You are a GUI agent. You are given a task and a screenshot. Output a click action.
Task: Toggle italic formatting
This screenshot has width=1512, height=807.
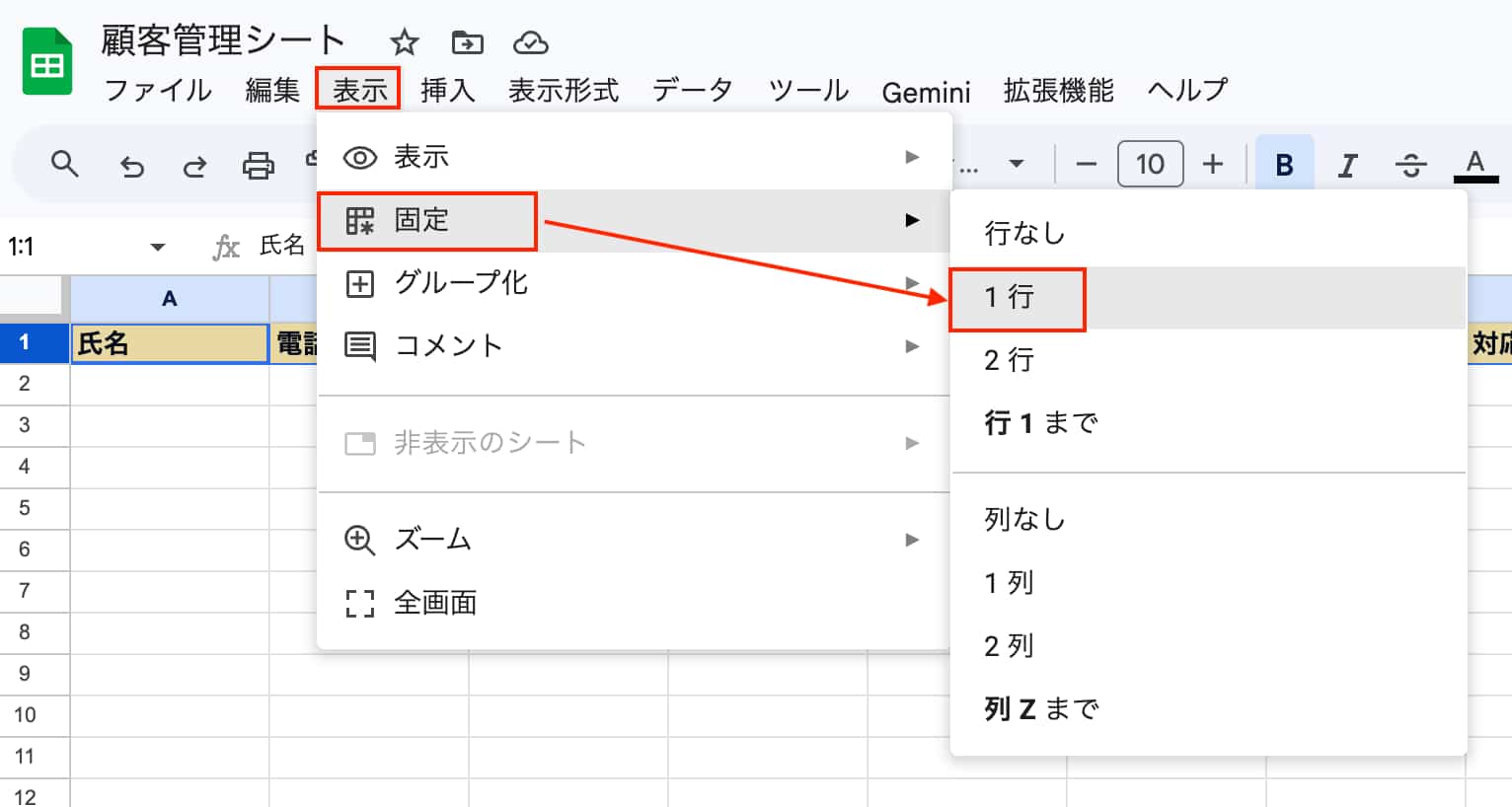point(1347,165)
